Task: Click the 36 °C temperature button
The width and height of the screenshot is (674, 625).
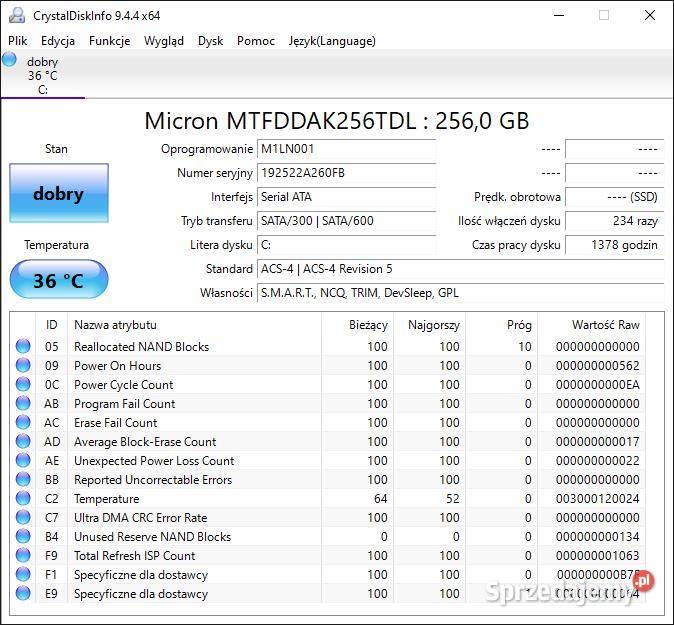Action: pos(59,279)
